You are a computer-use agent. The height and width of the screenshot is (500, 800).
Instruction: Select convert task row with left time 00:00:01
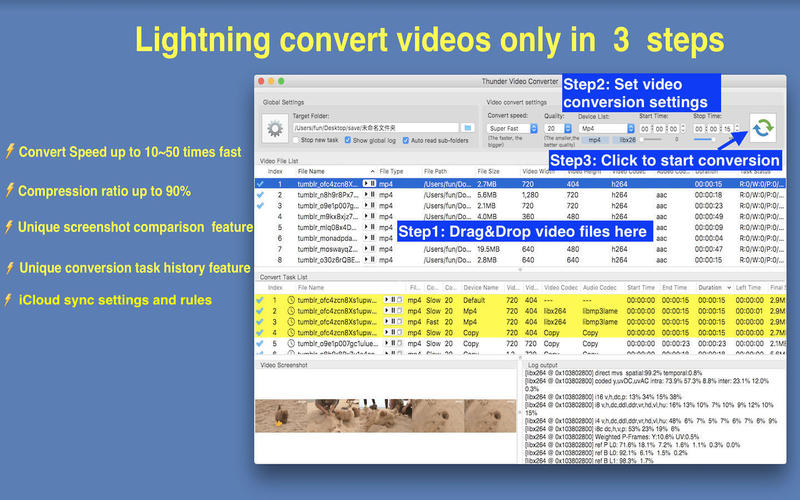pos(519,311)
